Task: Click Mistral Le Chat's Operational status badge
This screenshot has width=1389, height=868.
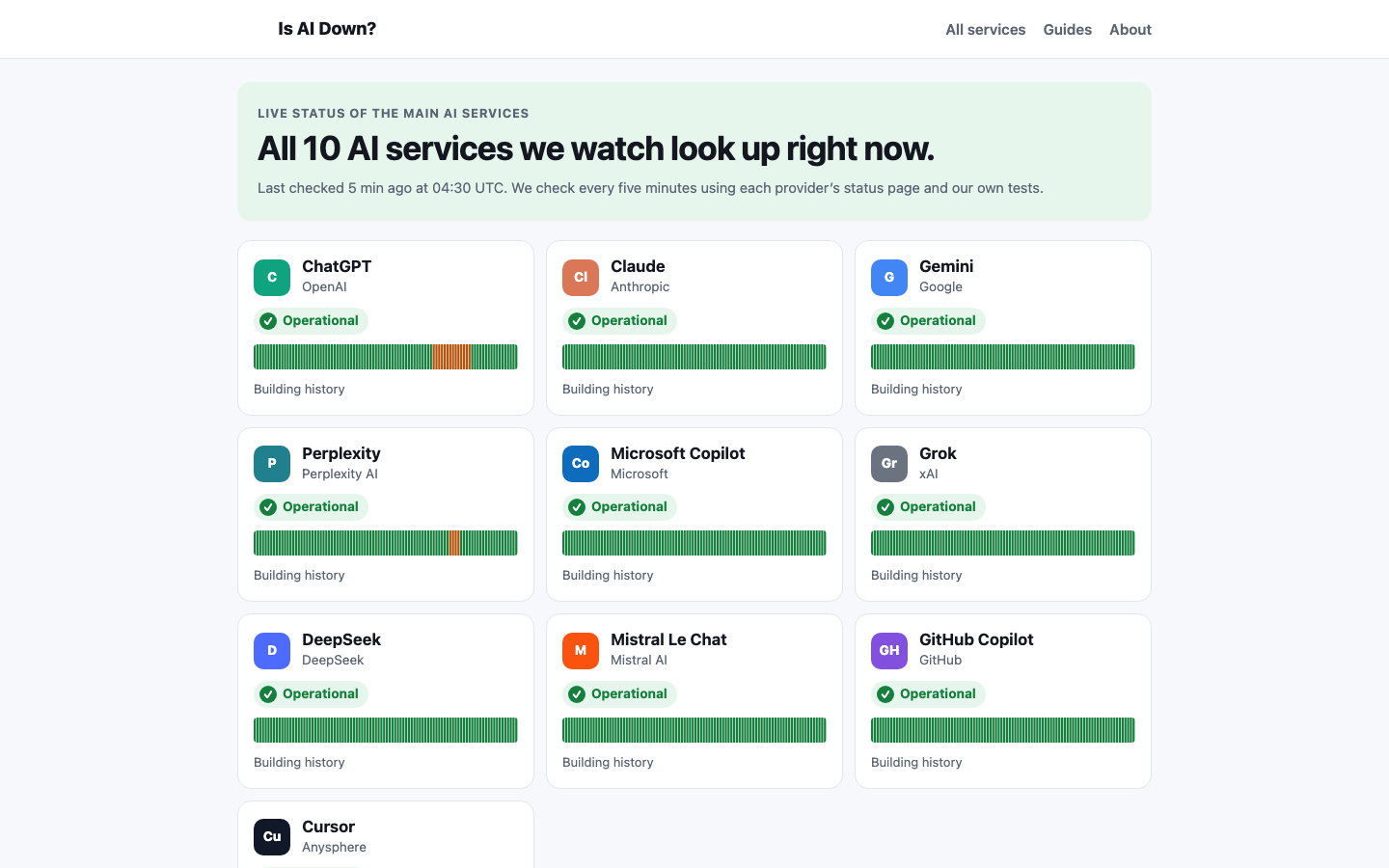Action: pos(619,694)
